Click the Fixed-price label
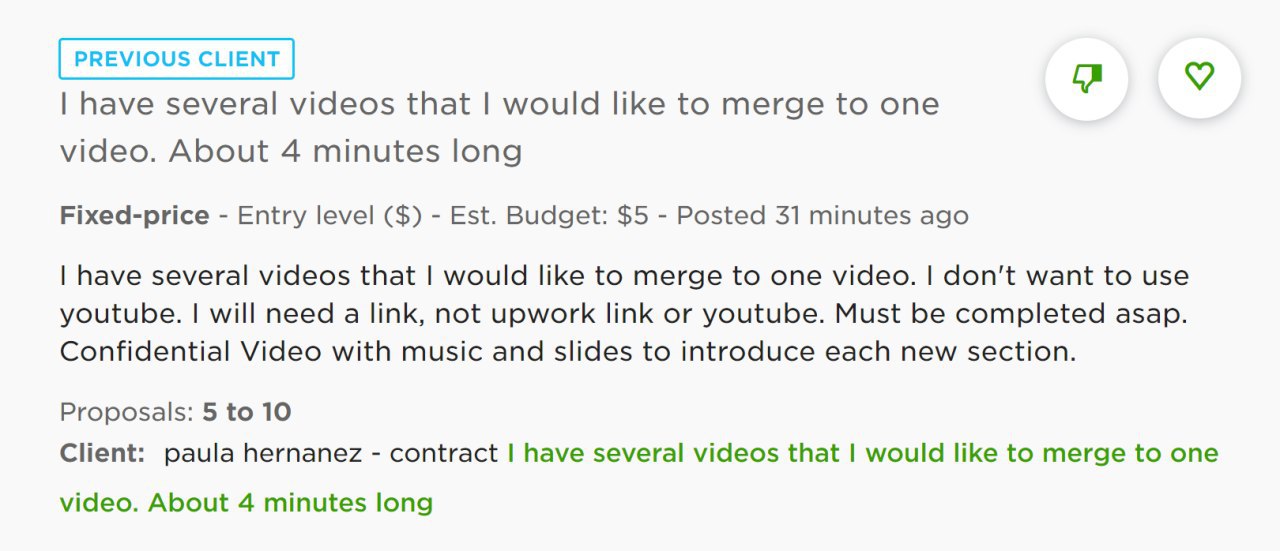Screen dimensions: 1280x551 tap(135, 216)
